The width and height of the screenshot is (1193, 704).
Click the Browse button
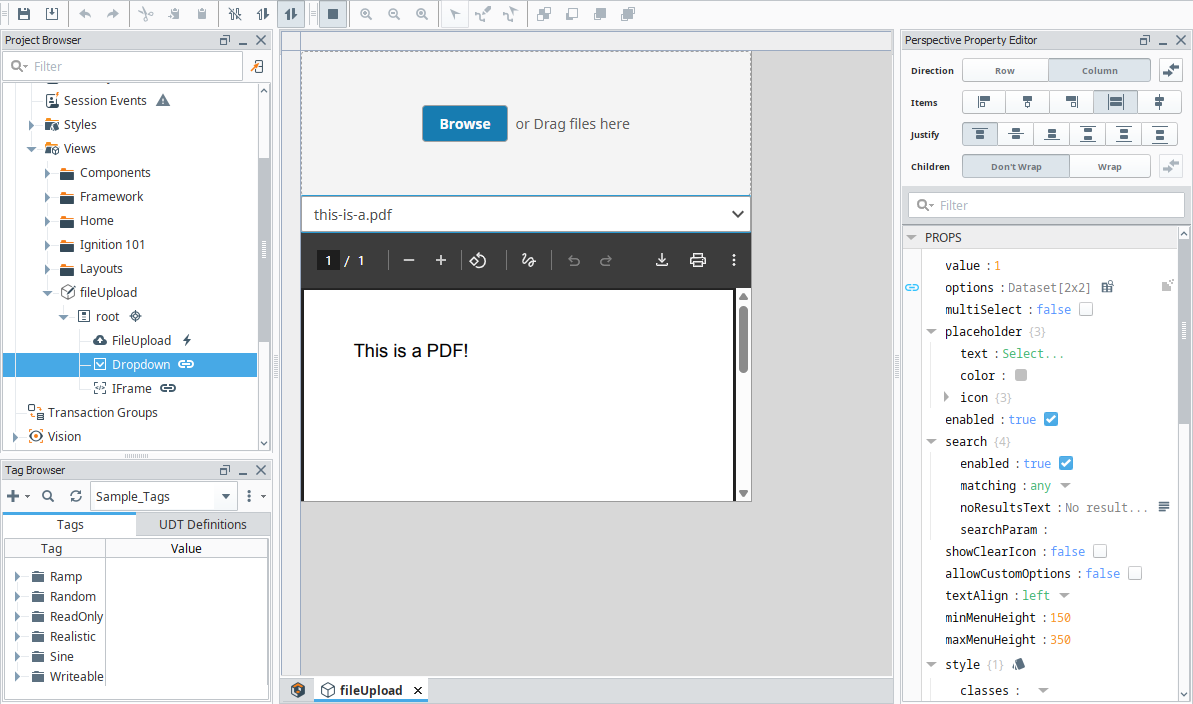tap(464, 124)
